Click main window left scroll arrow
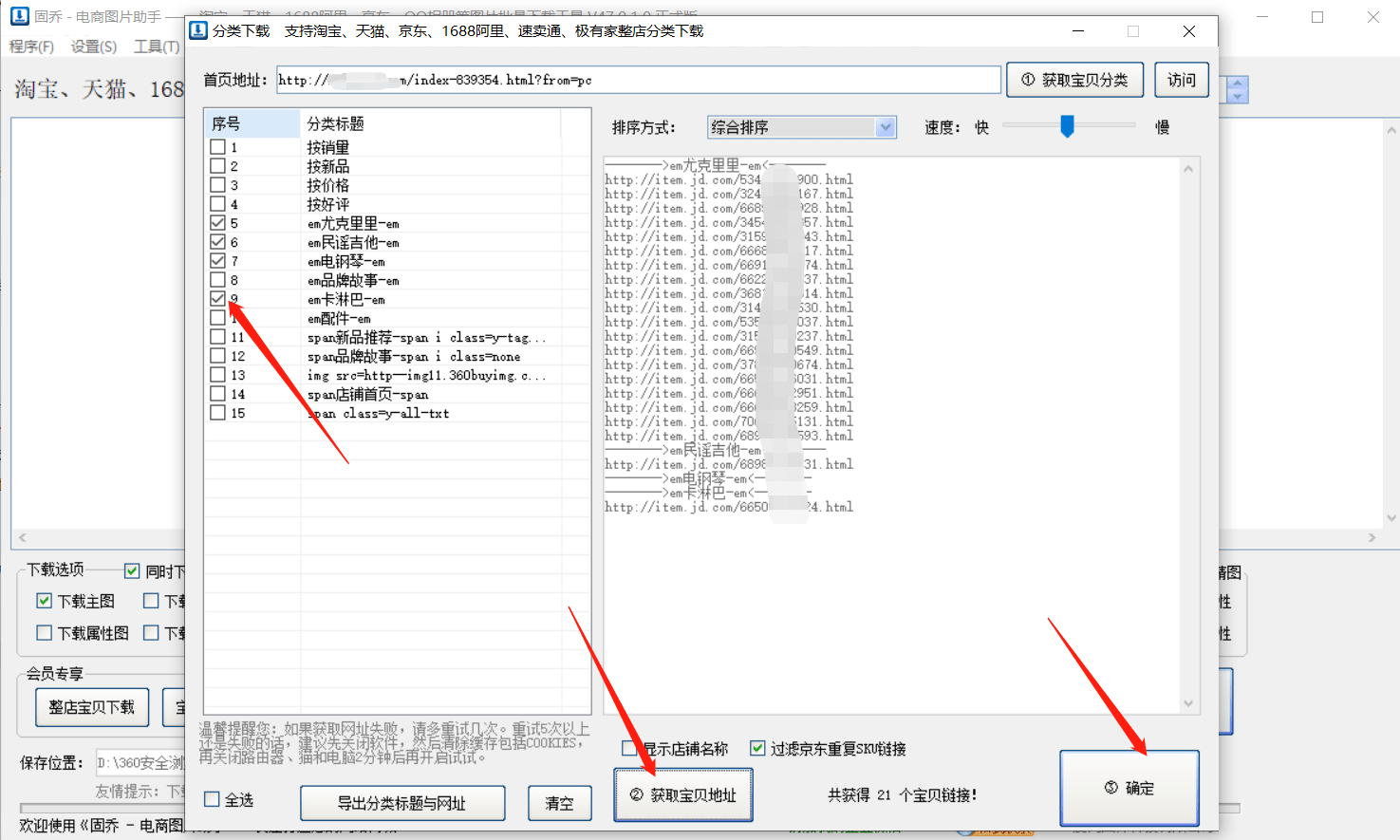The image size is (1400, 840). point(23,537)
